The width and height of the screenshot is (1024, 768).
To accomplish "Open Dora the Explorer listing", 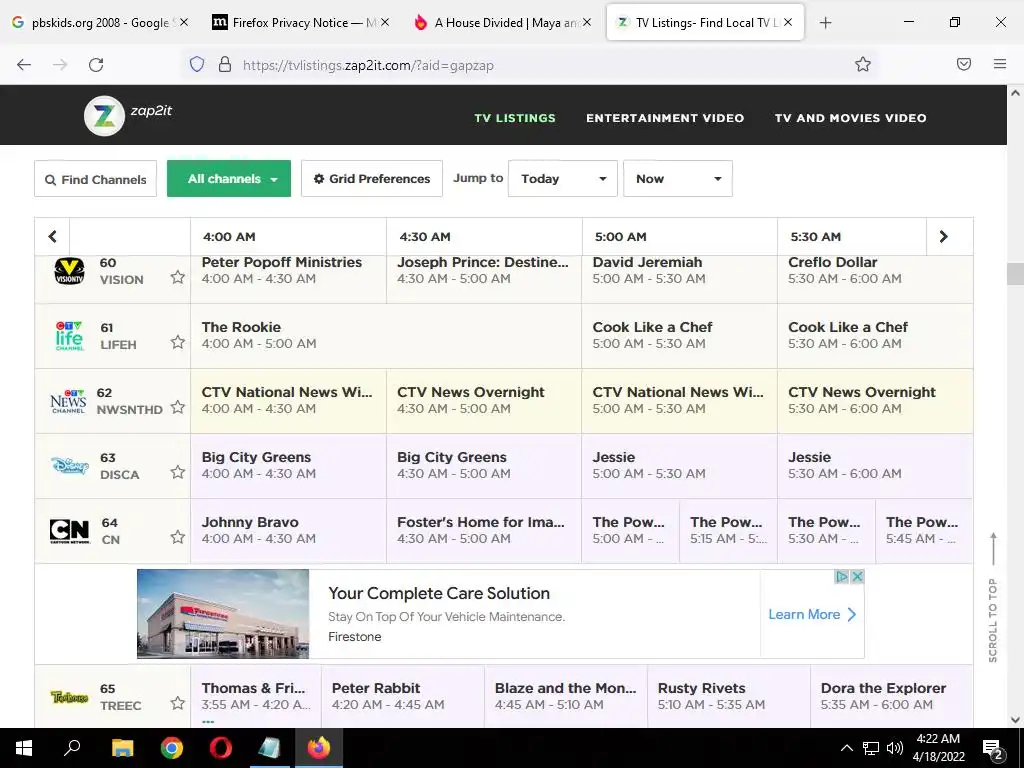I will 891,696.
